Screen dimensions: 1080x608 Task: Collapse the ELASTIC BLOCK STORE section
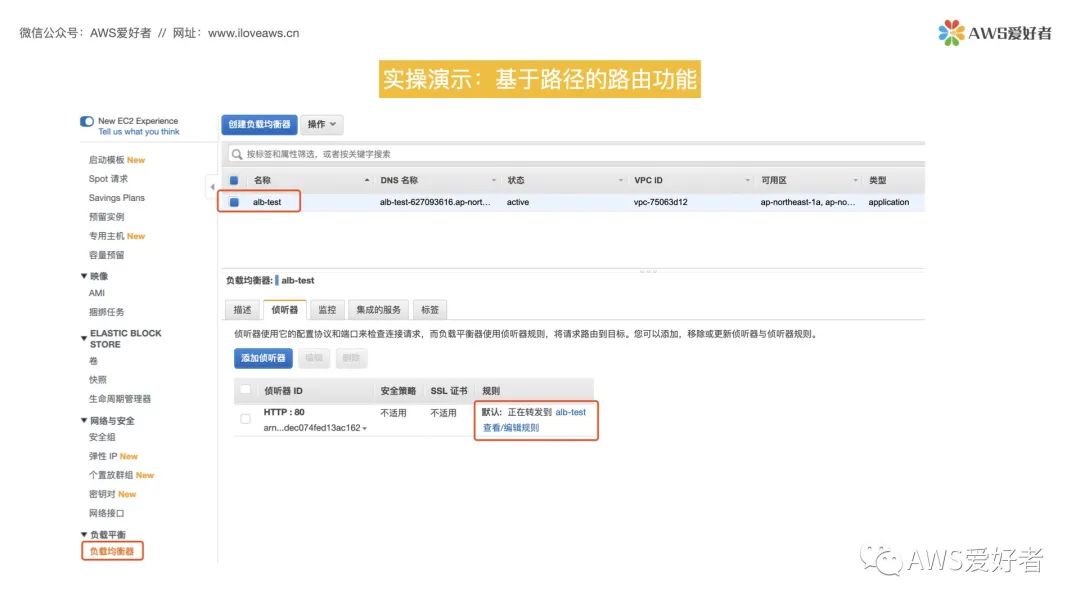click(x=84, y=338)
